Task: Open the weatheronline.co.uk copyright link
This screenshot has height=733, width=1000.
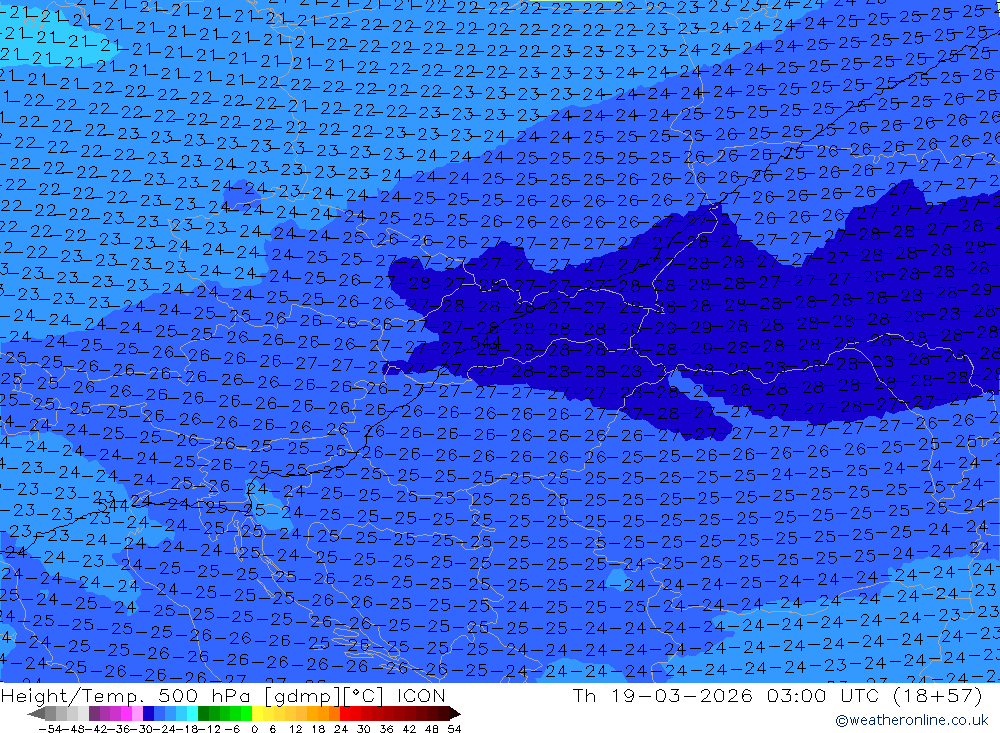Action: coord(911,720)
